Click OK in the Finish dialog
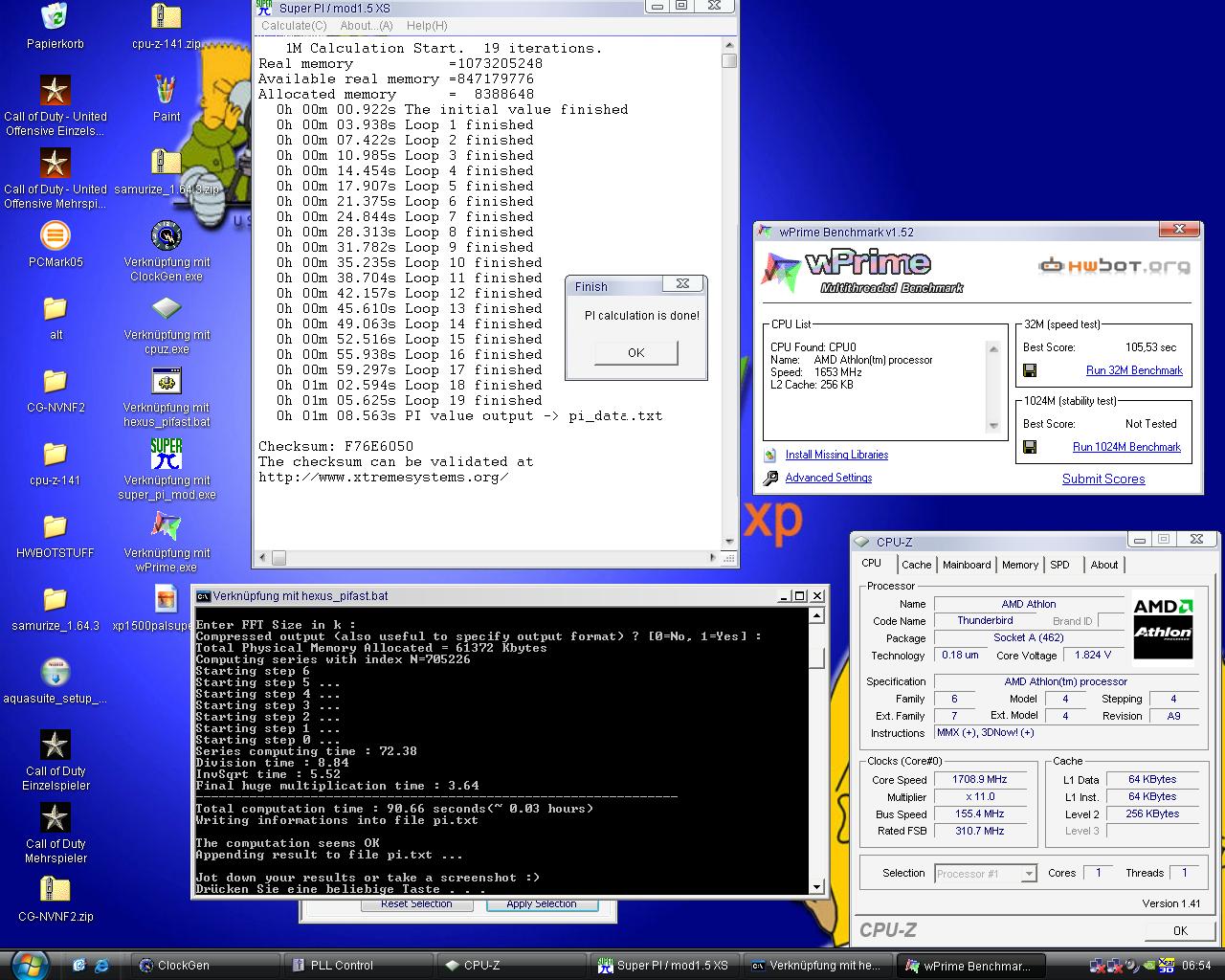The height and width of the screenshot is (980, 1225). [636, 353]
